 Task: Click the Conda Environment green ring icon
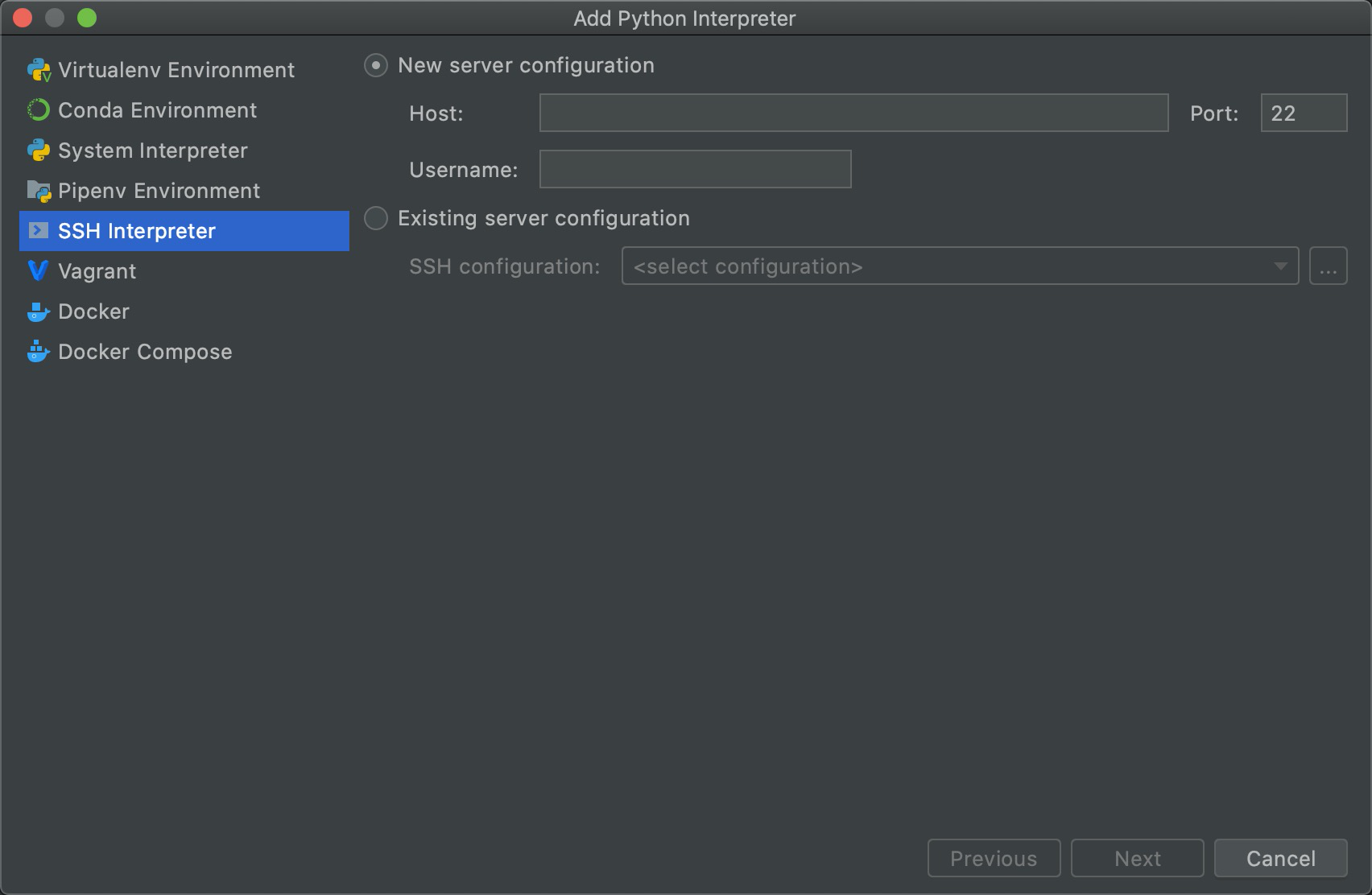39,110
